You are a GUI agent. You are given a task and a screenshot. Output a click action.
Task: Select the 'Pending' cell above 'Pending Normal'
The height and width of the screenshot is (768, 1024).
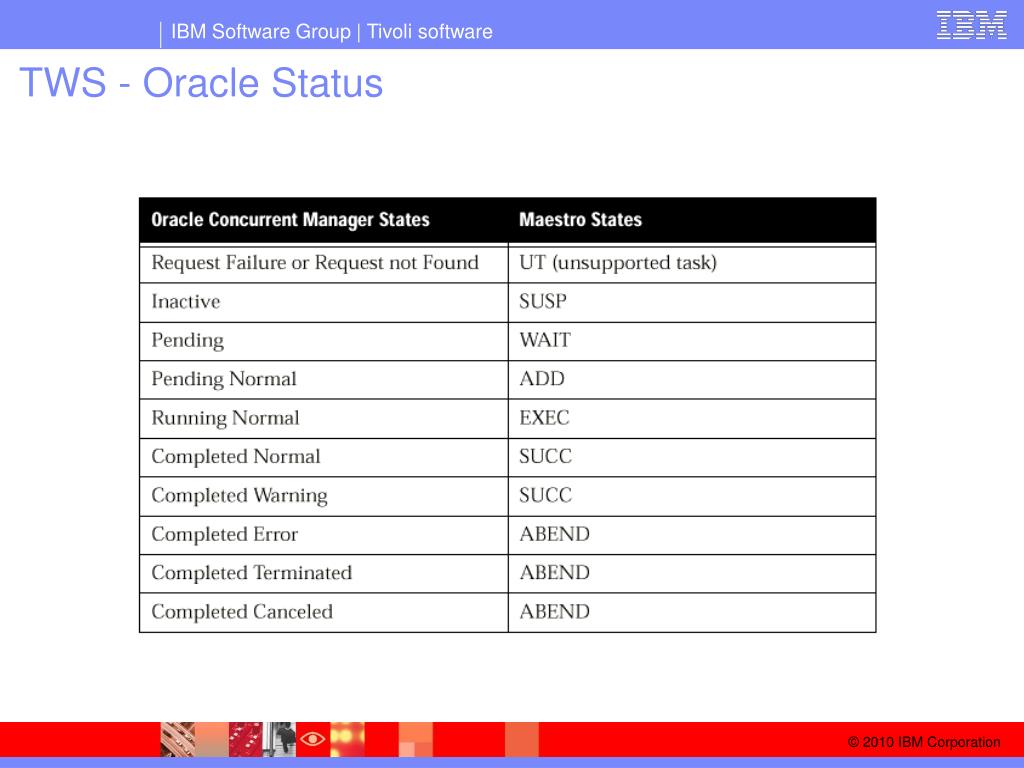[x=324, y=341]
